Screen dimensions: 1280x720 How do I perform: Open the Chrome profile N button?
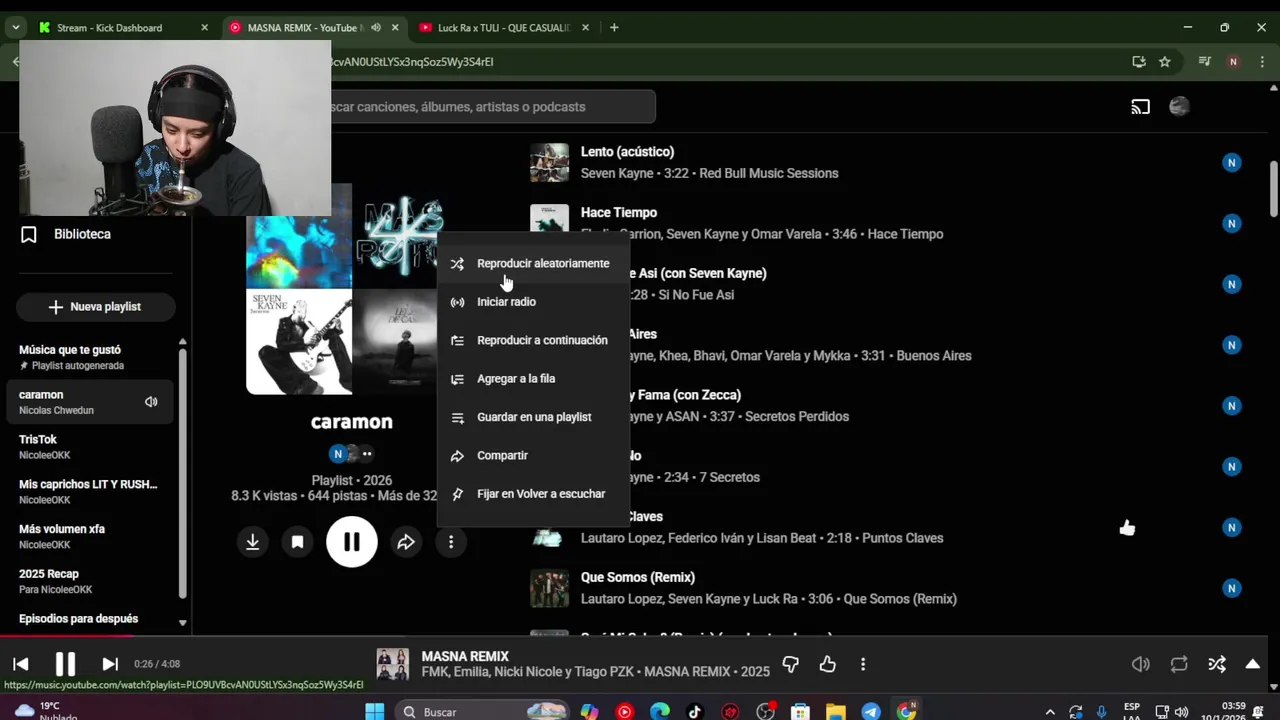click(x=1233, y=62)
